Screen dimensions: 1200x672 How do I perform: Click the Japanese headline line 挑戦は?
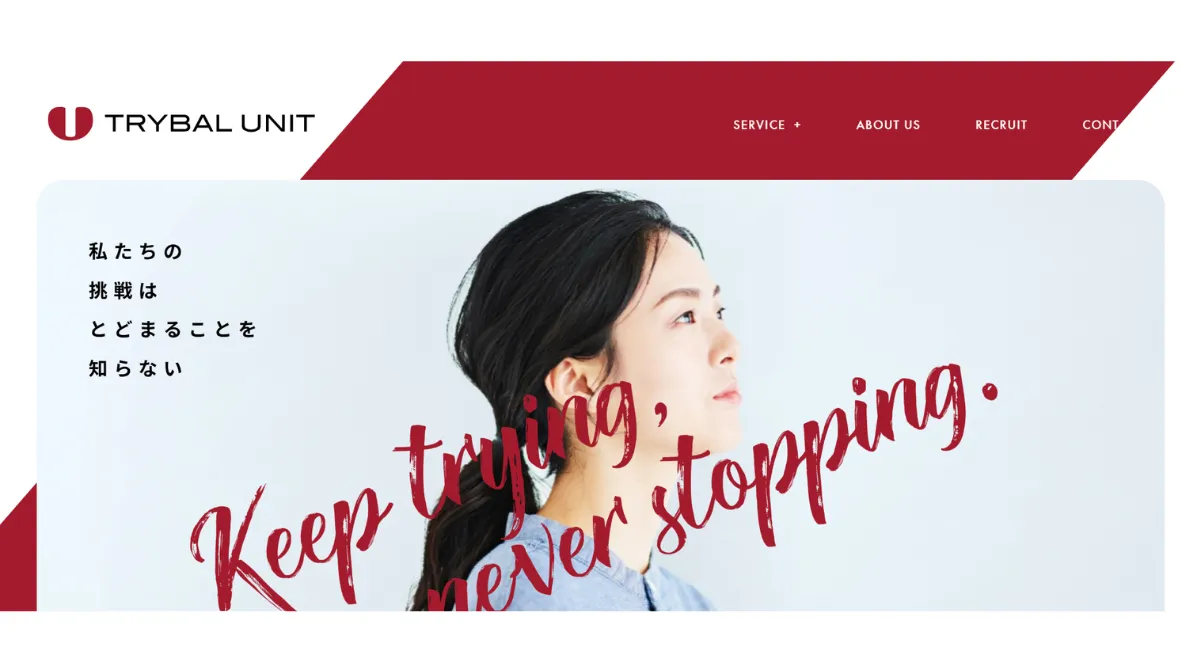pyautogui.click(x=124, y=291)
